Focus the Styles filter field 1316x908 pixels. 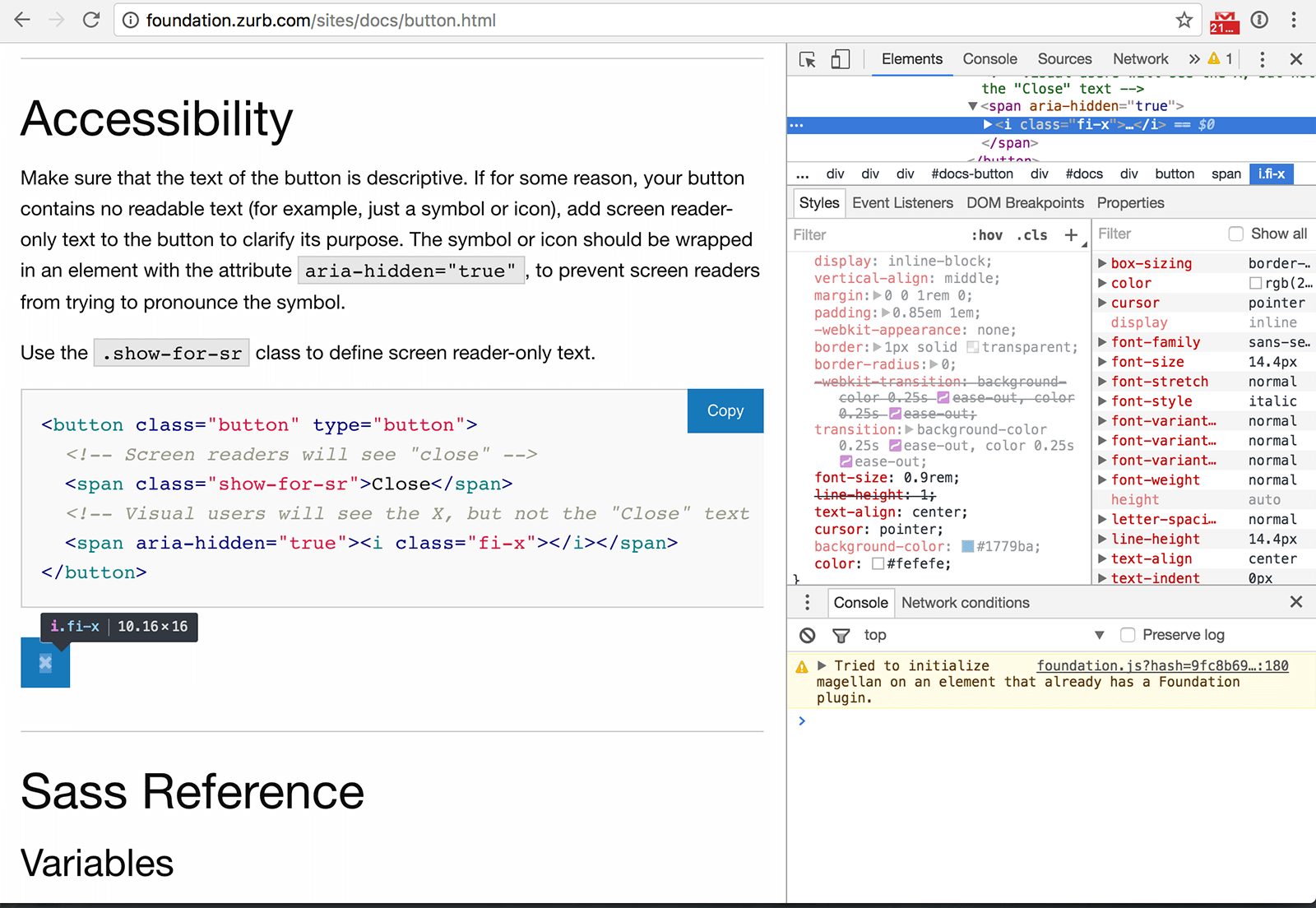click(876, 235)
